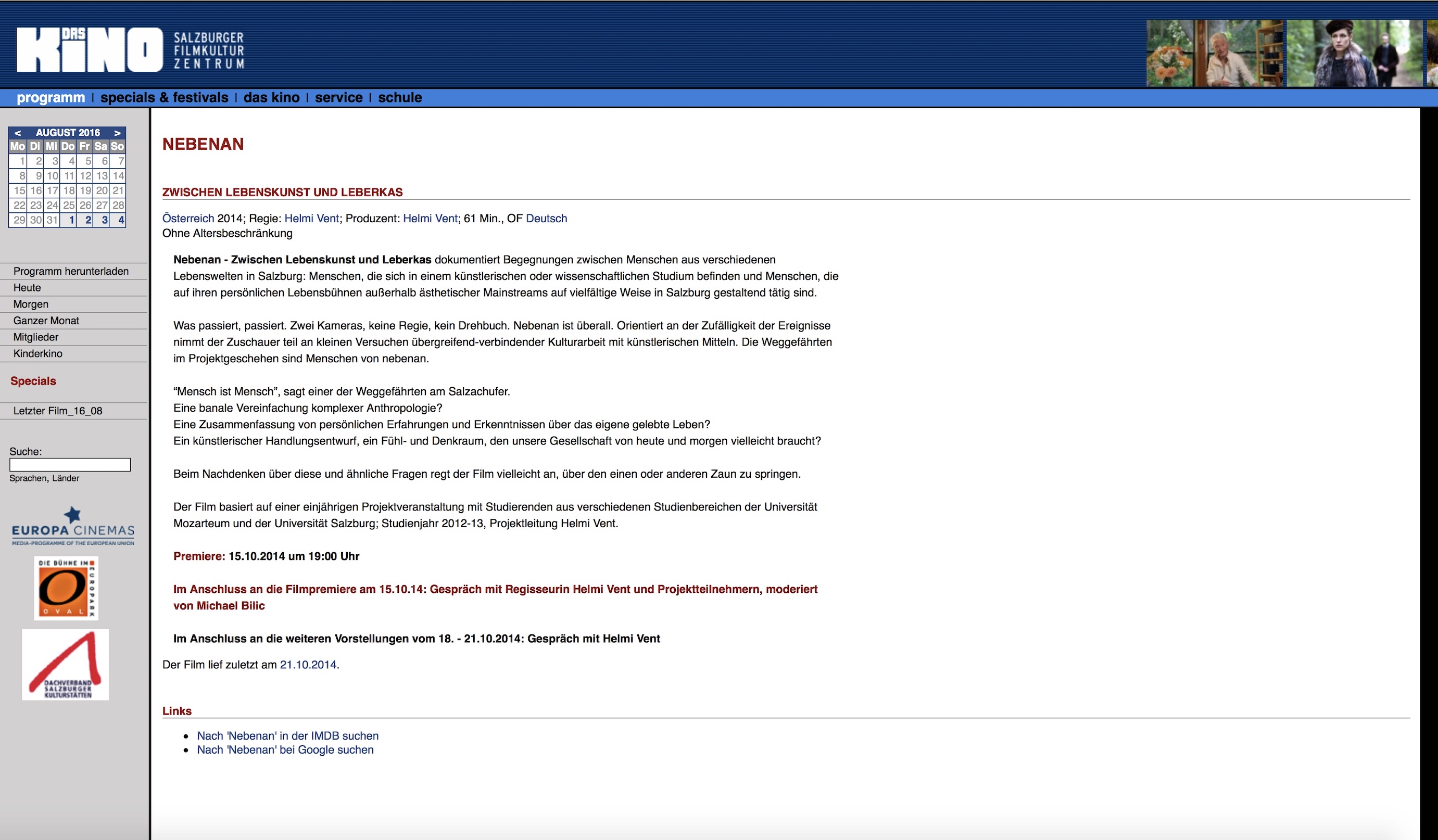This screenshot has width=1438, height=840.
Task: Select calendar day 10
Action: (x=52, y=175)
